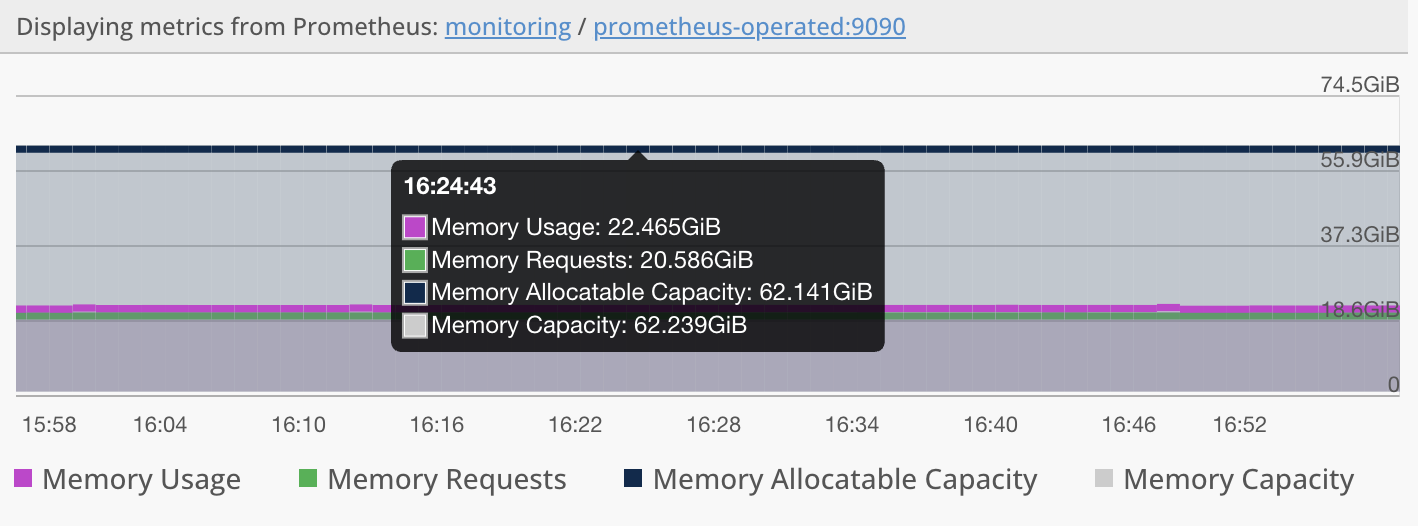The height and width of the screenshot is (526, 1418).
Task: Click green Memory Requests square in tooltip
Action: 415,260
